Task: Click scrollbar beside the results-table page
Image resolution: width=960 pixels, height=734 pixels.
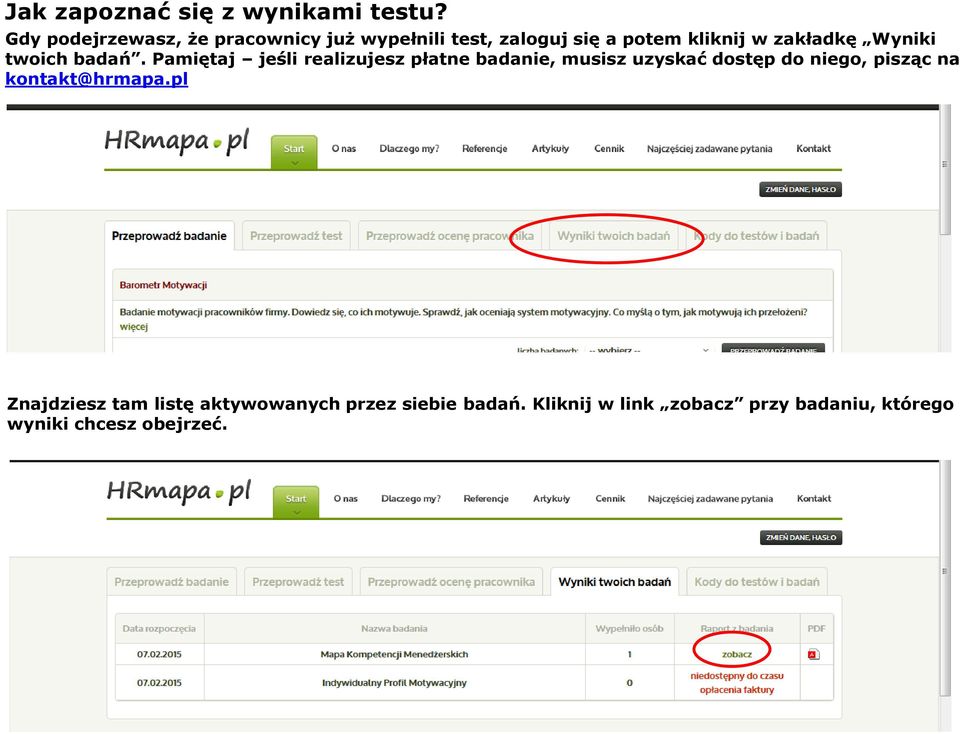Action: [945, 579]
